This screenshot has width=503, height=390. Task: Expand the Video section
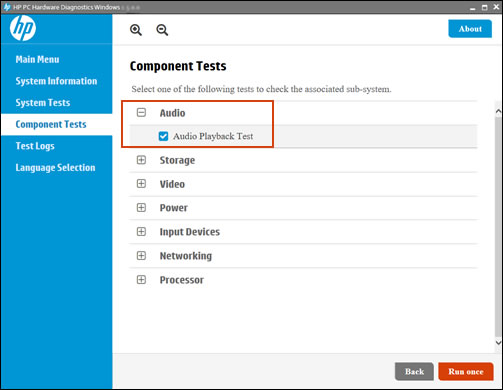(141, 184)
